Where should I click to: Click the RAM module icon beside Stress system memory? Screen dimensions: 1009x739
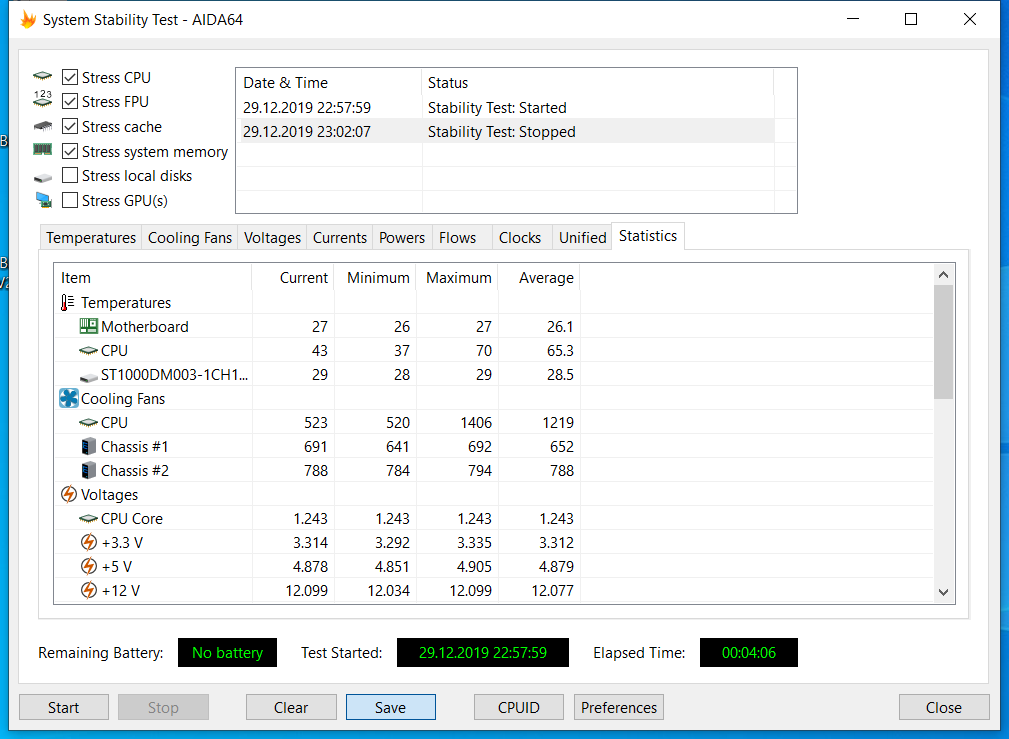pos(42,149)
